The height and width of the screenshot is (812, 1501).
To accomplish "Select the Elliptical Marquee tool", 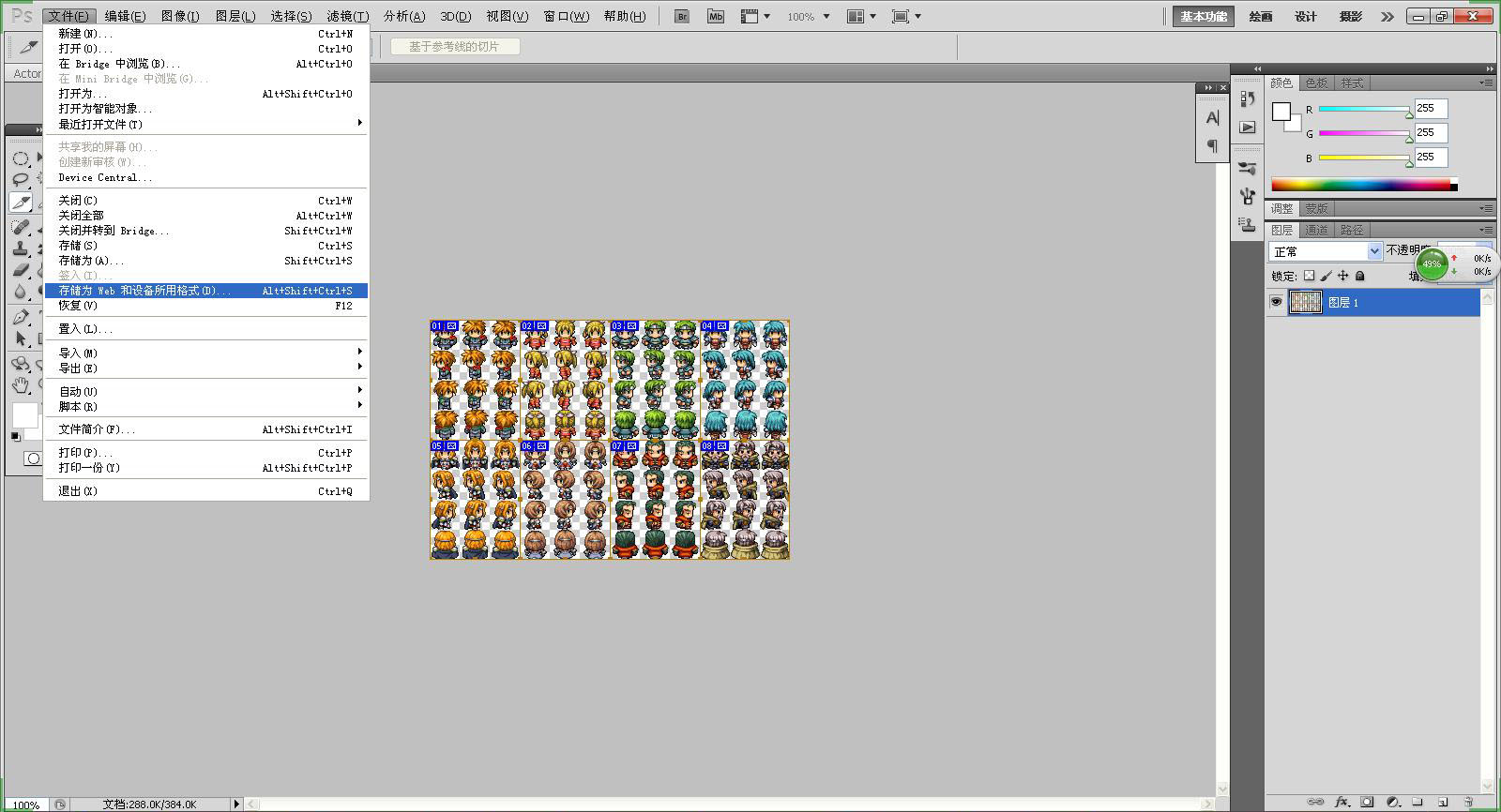I will point(21,158).
